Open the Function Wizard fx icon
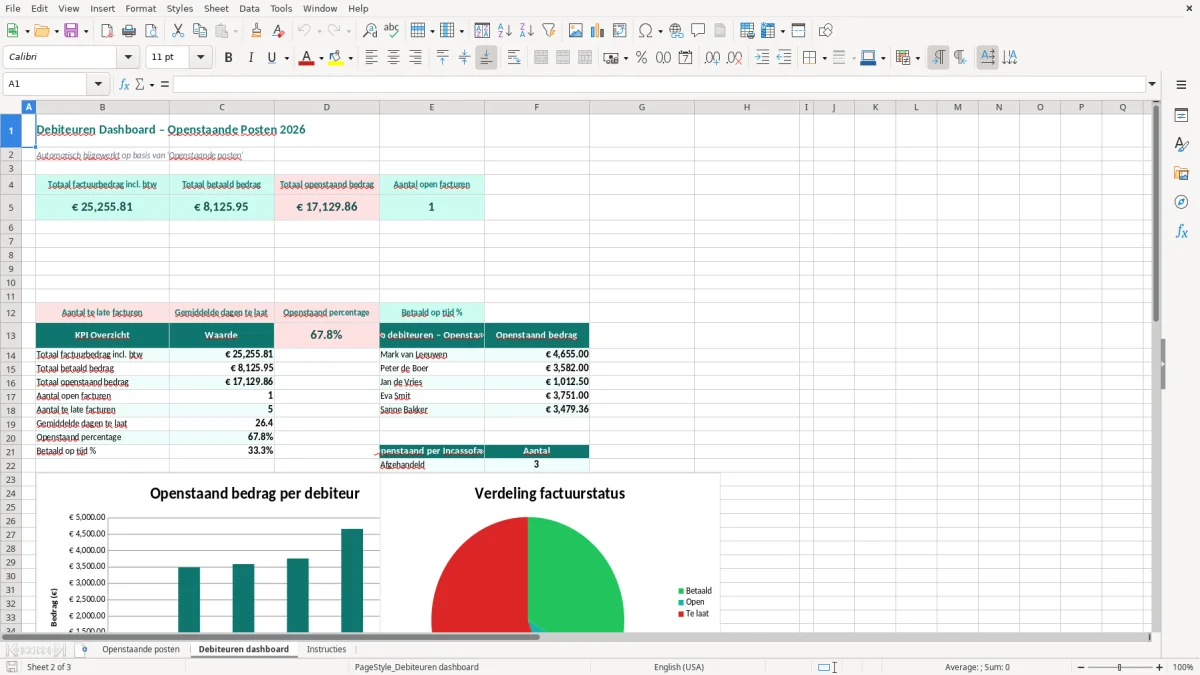This screenshot has width=1200, height=675. click(124, 84)
